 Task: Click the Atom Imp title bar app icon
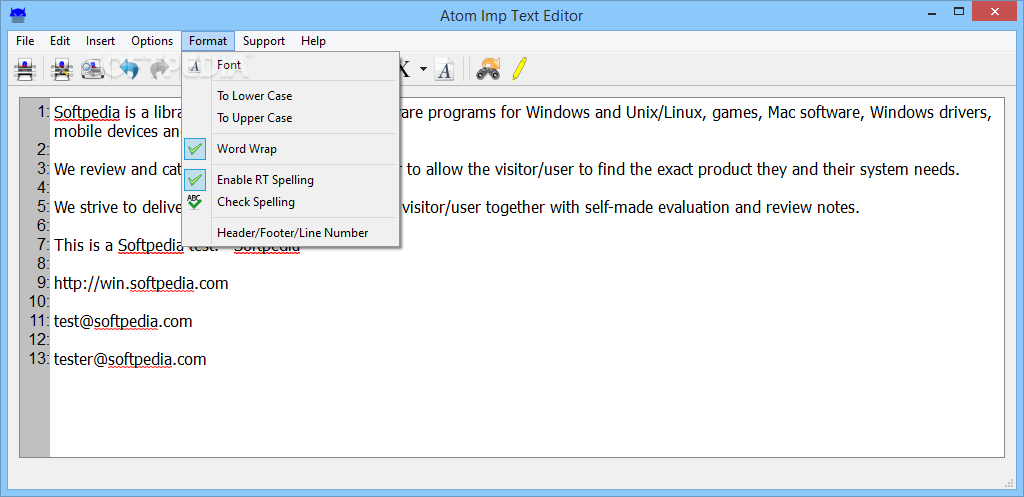[x=18, y=14]
